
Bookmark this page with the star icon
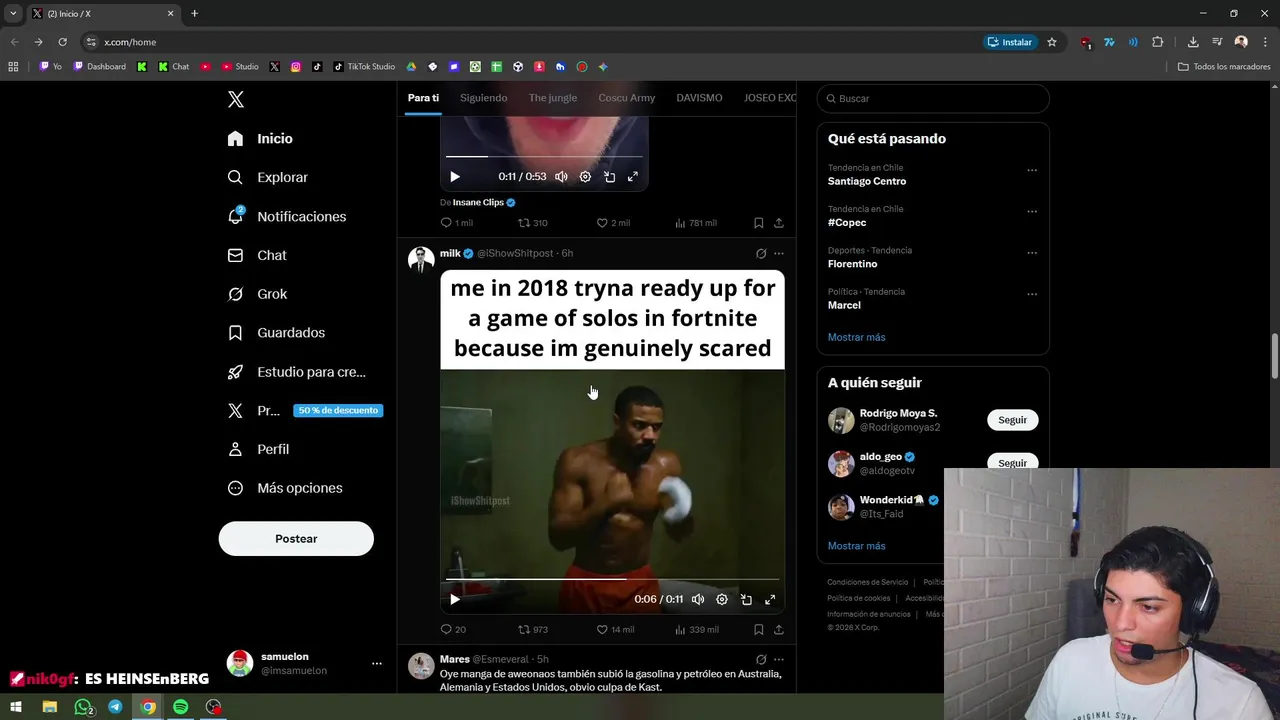[x=1052, y=42]
